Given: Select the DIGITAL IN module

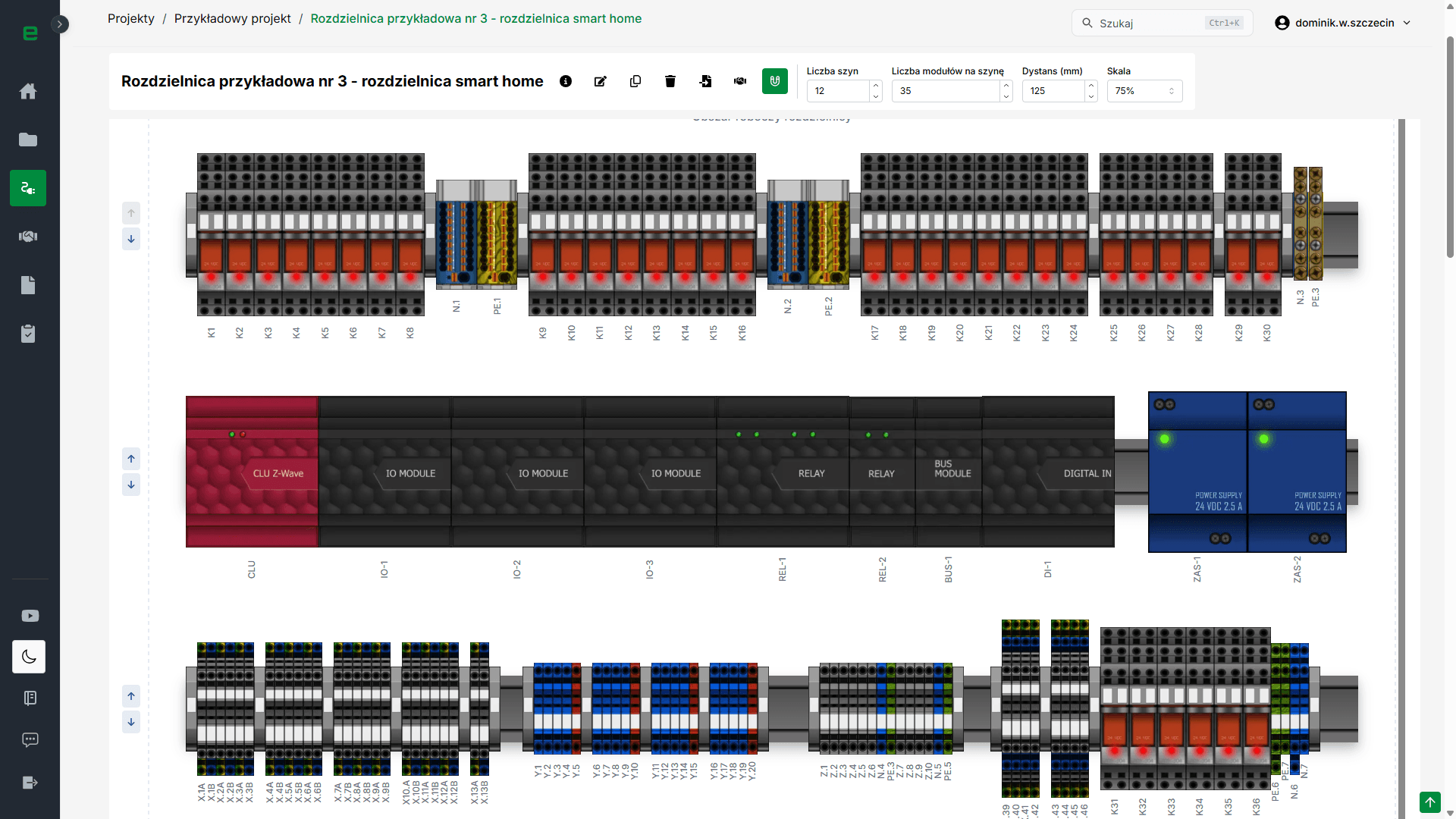Looking at the screenshot, I should [1048, 471].
